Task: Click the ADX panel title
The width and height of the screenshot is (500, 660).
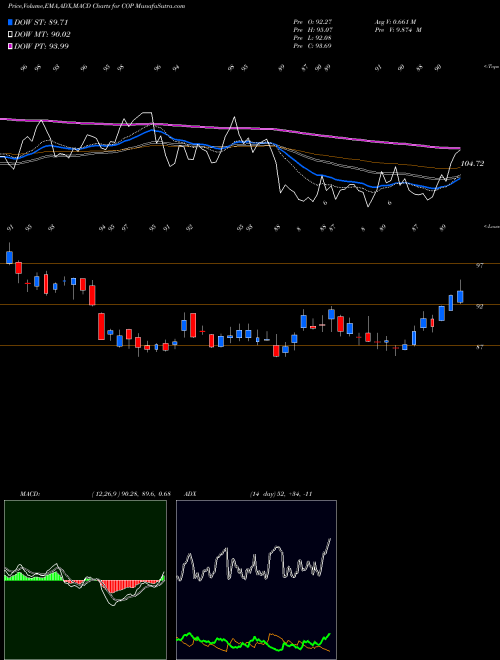Action: [190, 494]
